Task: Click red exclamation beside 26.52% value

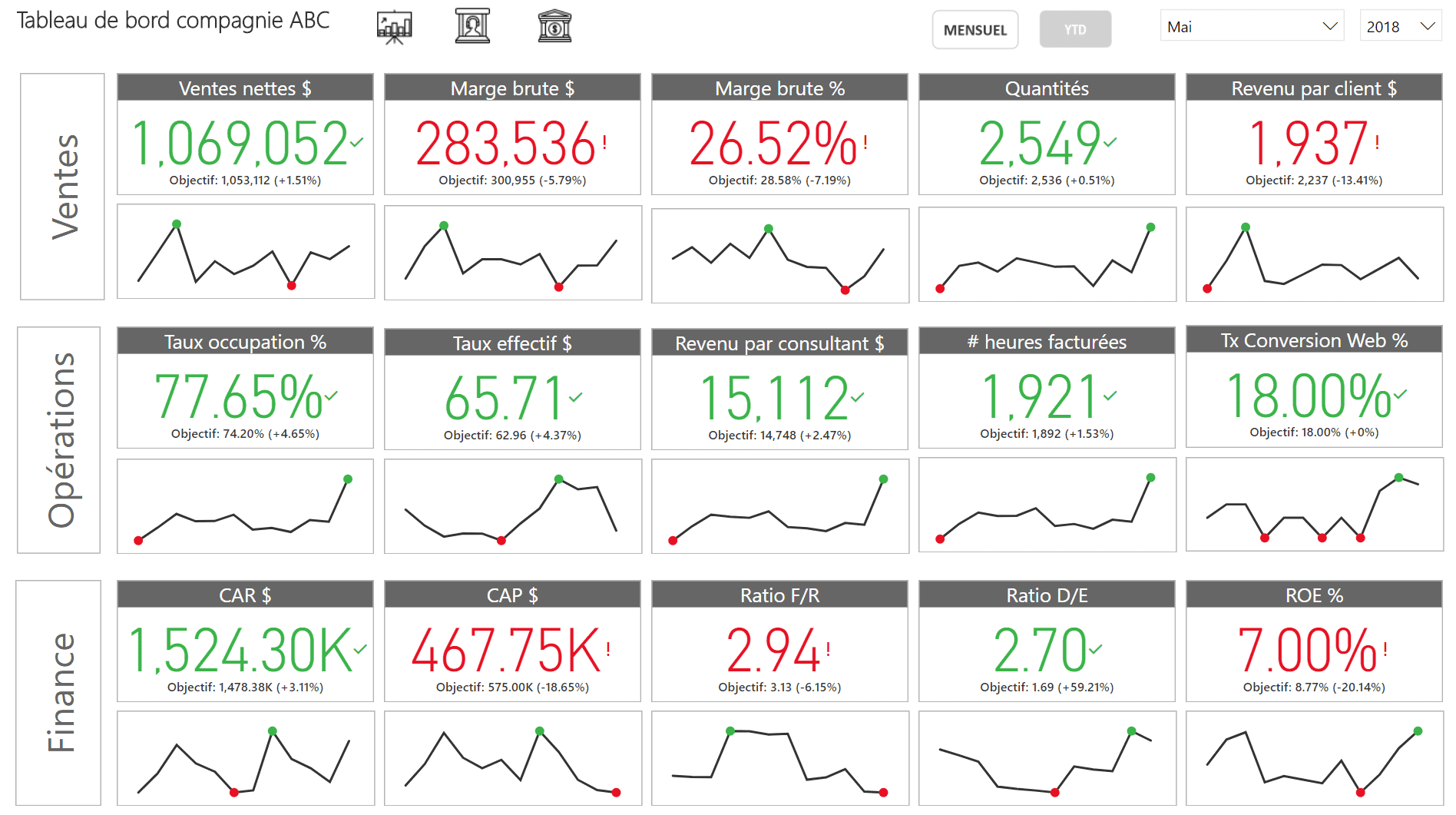Action: coord(865,142)
